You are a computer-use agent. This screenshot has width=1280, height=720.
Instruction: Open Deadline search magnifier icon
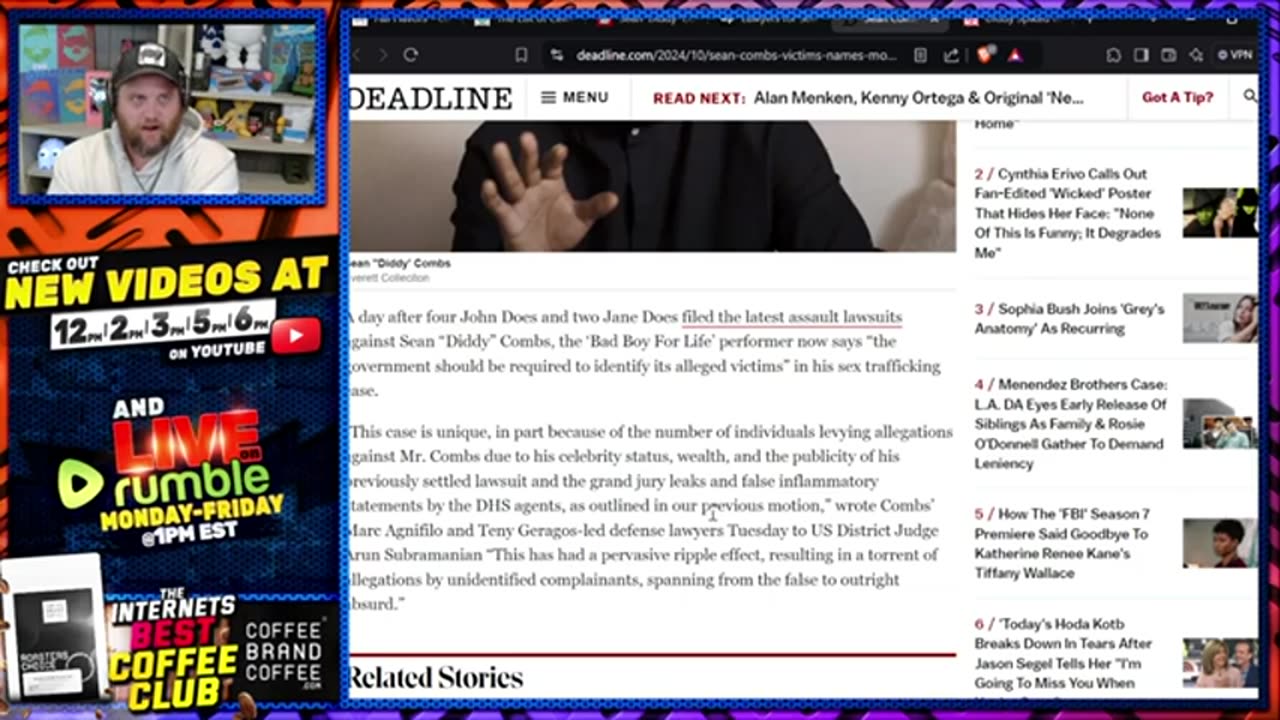tap(1250, 96)
